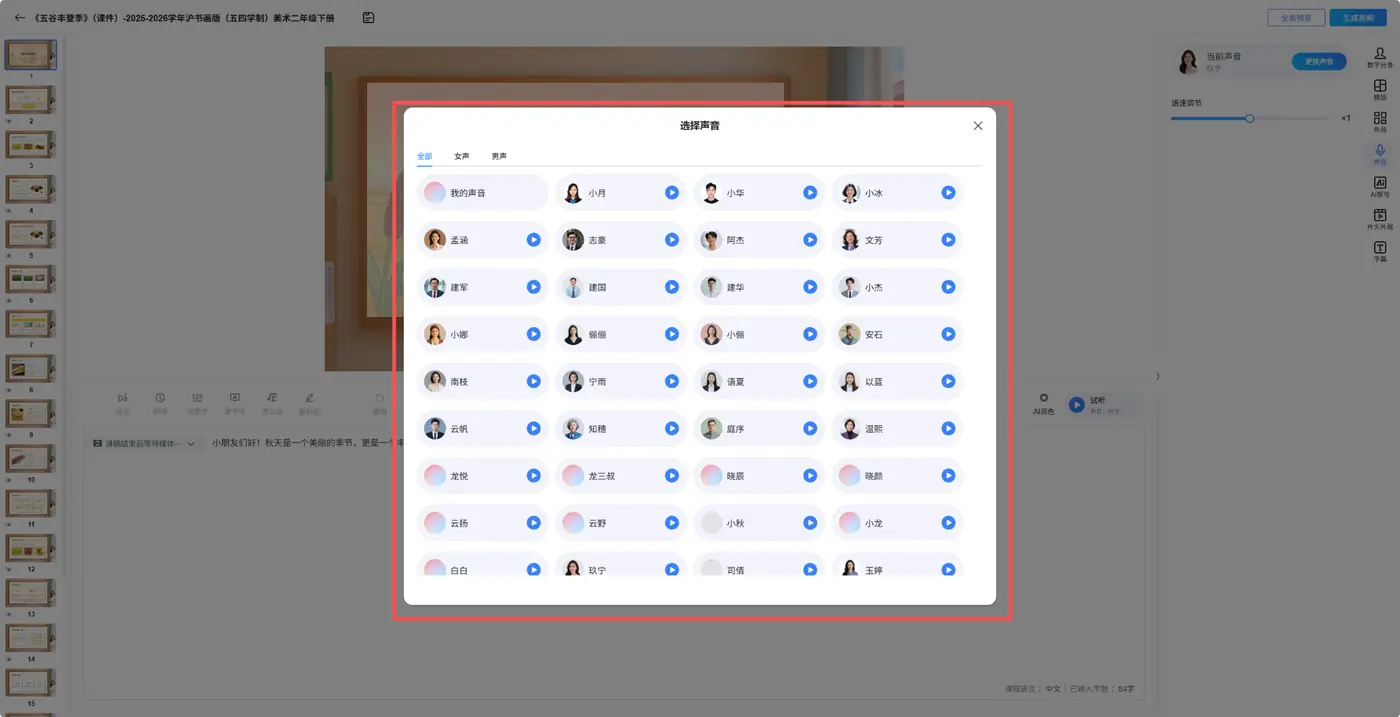Choose the 晓辰 voice card
Image resolution: width=1400 pixels, height=717 pixels.
(759, 476)
